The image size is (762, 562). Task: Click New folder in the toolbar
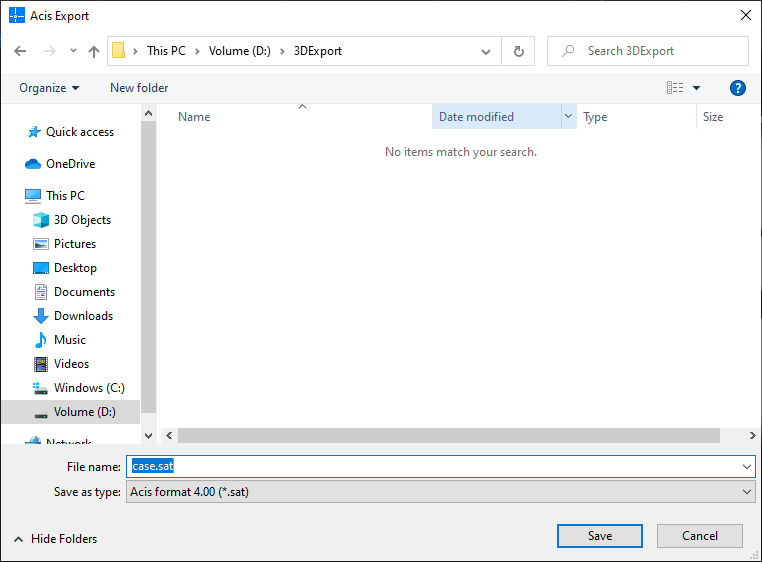coord(139,88)
